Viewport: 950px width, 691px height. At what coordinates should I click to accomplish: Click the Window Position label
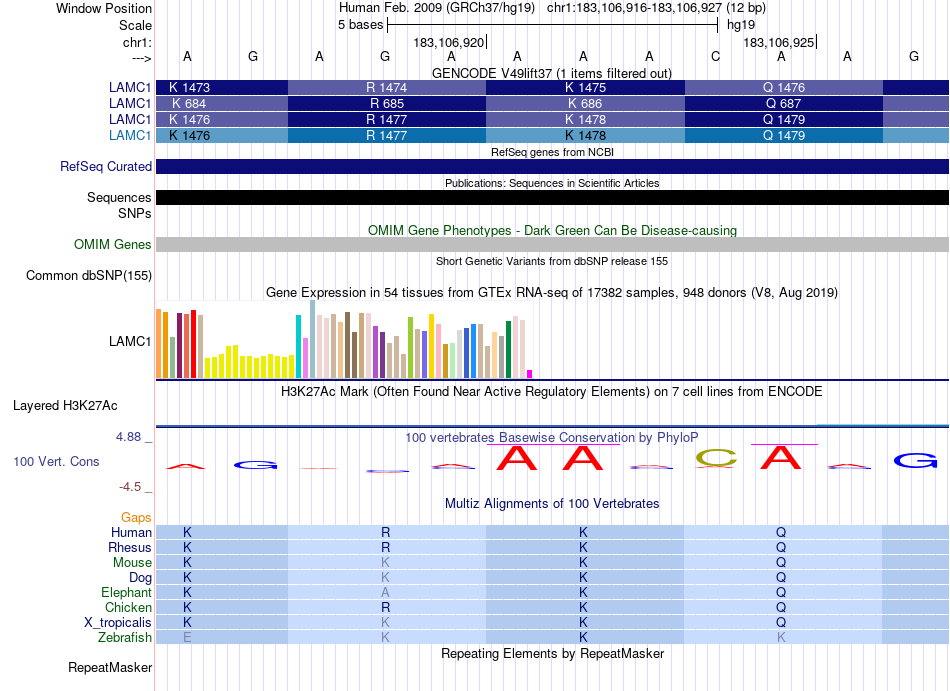coord(104,8)
